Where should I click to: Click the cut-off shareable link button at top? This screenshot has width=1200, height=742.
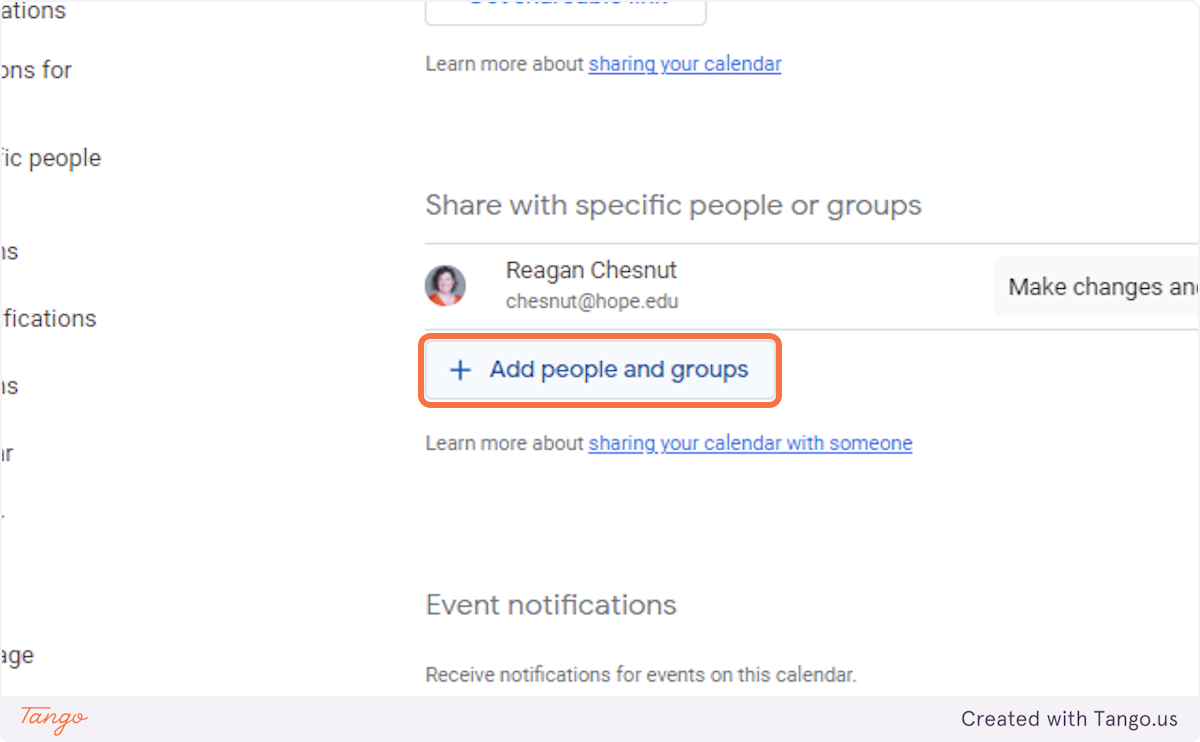(x=565, y=8)
